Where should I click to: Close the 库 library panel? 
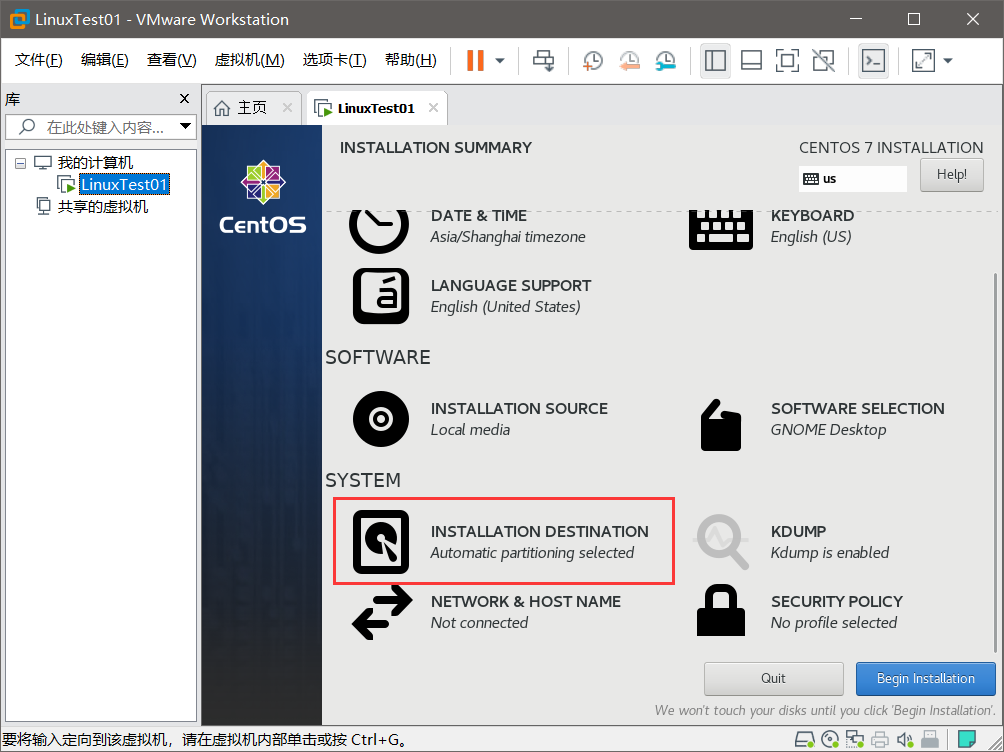[184, 99]
